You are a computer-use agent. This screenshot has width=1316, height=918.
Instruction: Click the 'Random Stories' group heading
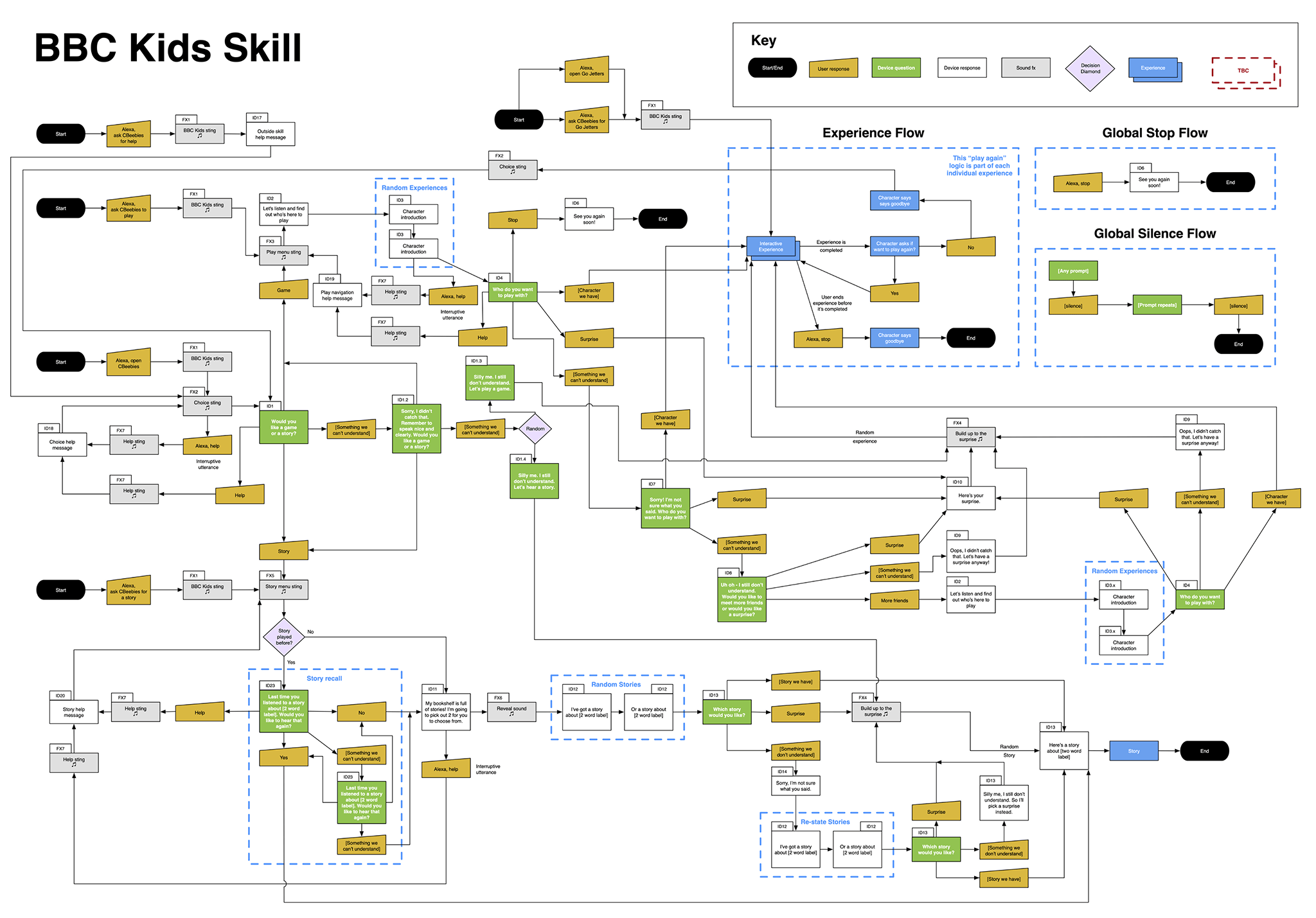[x=616, y=685]
